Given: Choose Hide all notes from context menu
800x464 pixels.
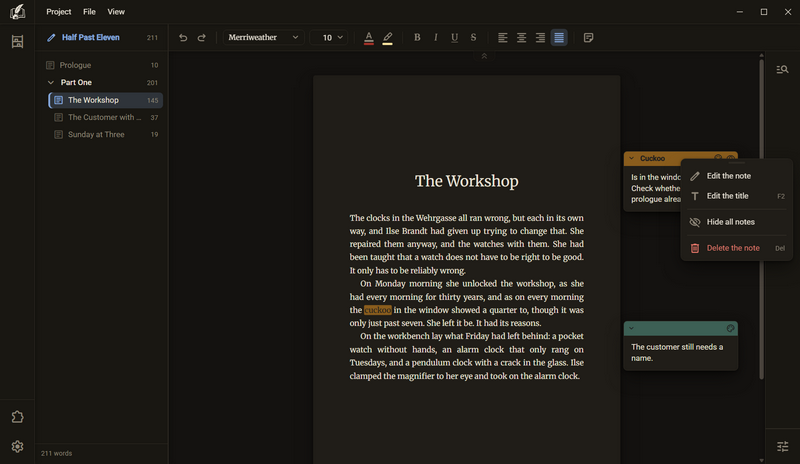Looking at the screenshot, I should click(x=737, y=222).
